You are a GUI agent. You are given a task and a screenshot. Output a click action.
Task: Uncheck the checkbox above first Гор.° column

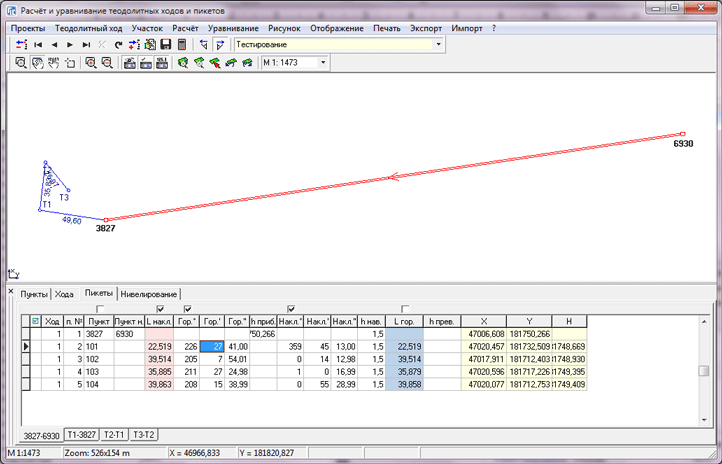coord(187,309)
